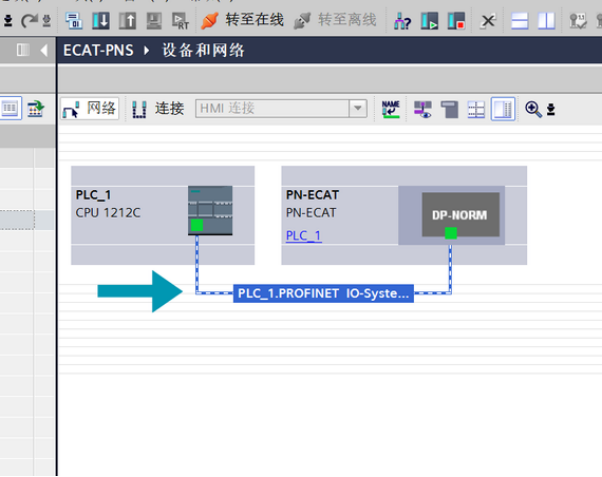Click the green PROFINET port on PLC_1

[x=197, y=225]
